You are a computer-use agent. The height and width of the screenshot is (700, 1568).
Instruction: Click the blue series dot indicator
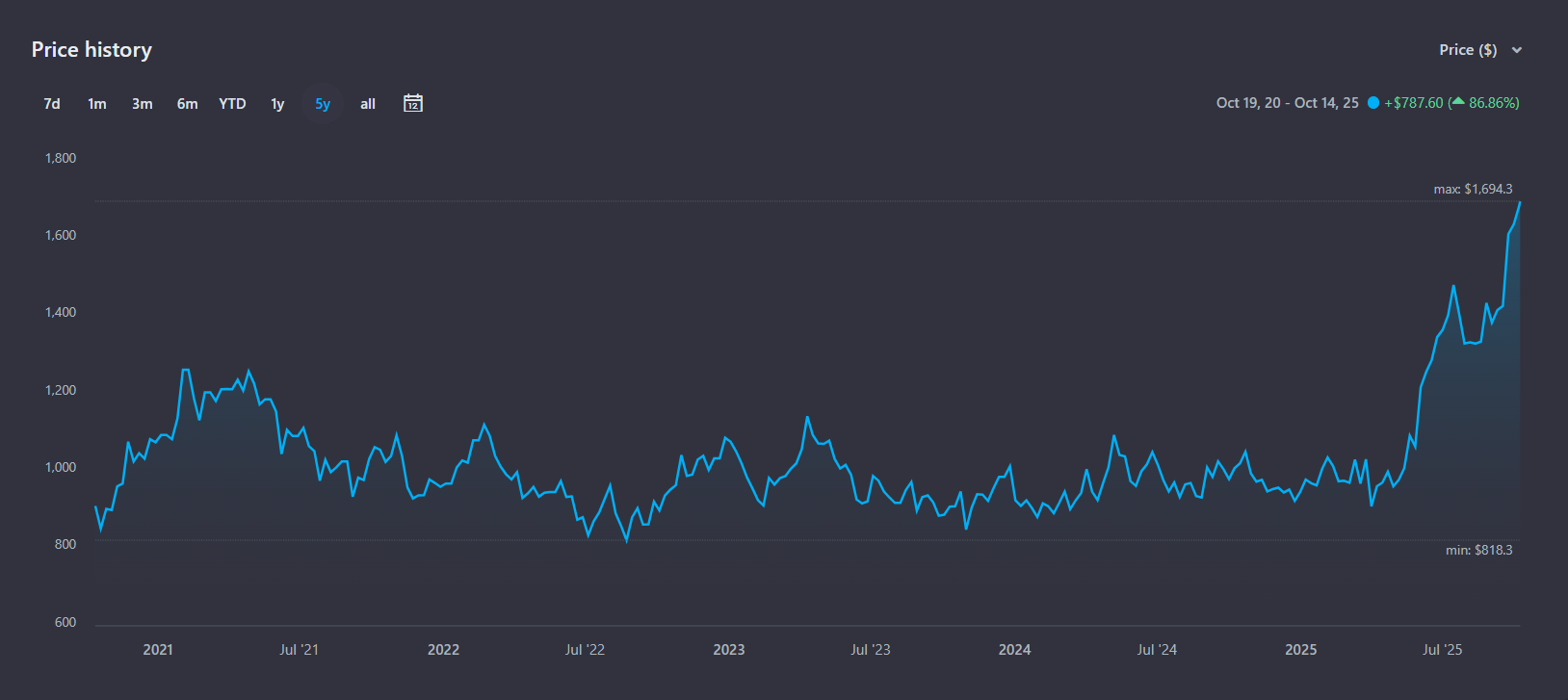coord(1373,103)
